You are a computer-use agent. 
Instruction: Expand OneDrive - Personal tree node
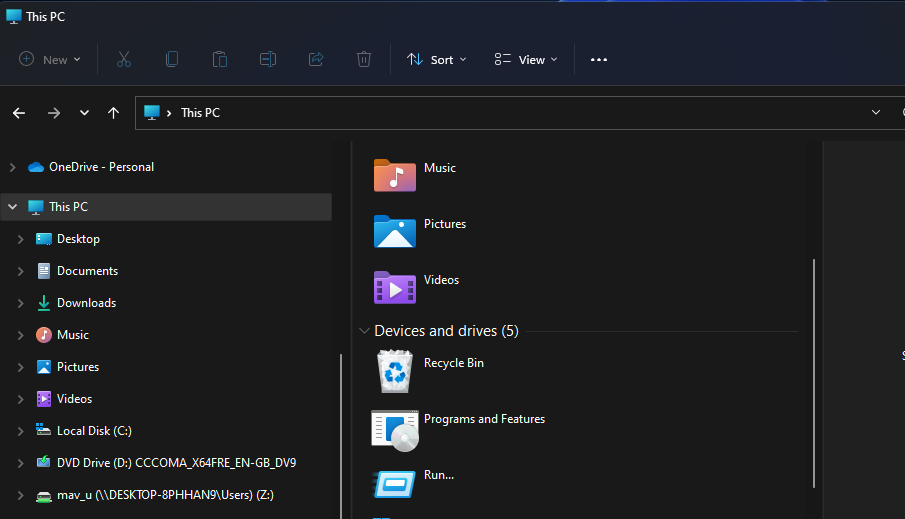click(x=13, y=167)
